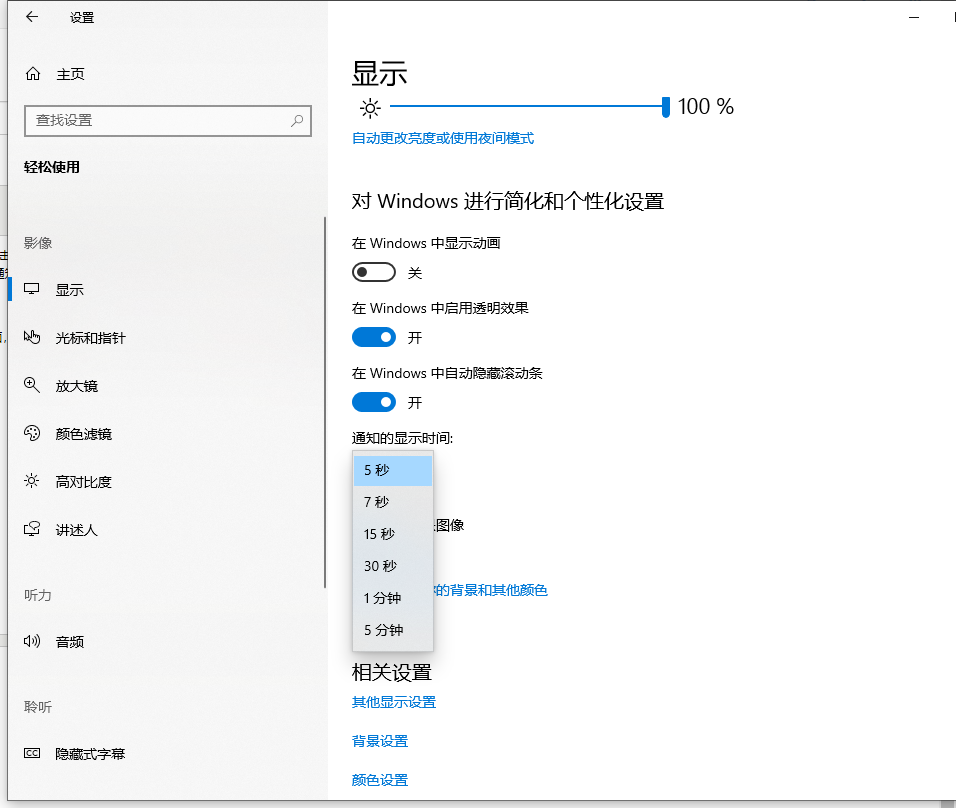Click the 显示 page title
This screenshot has width=956, height=808.
[x=379, y=74]
